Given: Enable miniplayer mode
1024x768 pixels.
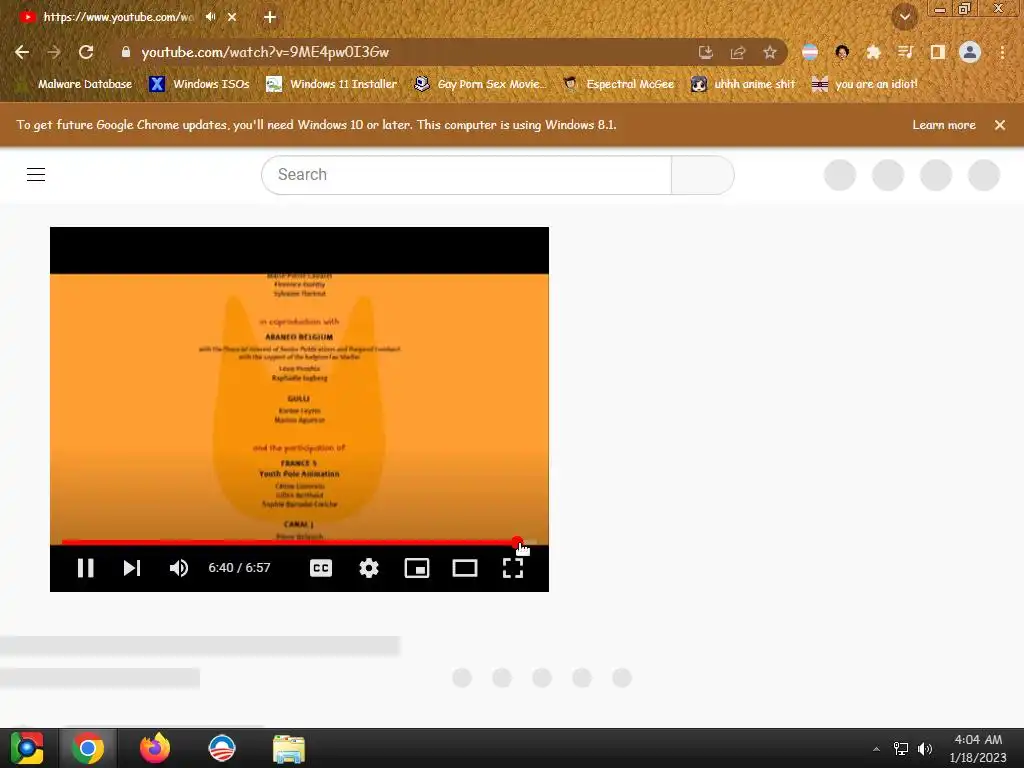Looking at the screenshot, I should (x=417, y=568).
